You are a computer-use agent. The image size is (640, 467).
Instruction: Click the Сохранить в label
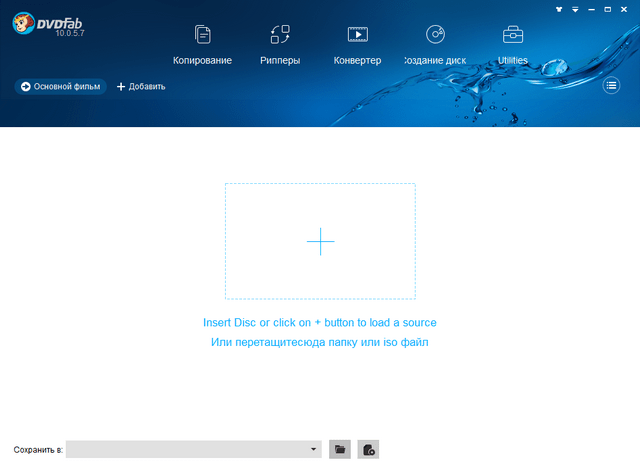coord(38,450)
